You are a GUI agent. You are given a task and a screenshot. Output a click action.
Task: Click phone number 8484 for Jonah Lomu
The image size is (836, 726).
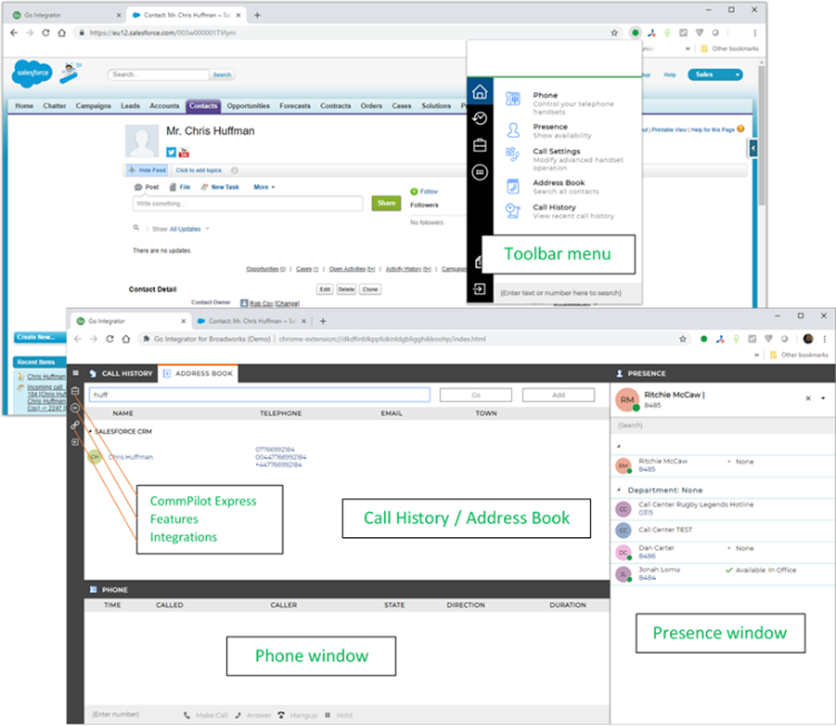tap(647, 577)
